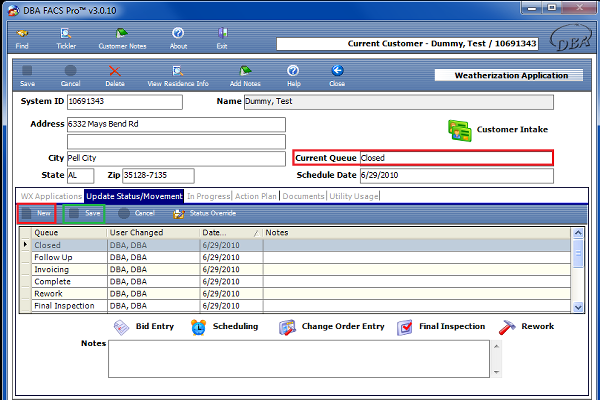Open Help in the application toolbar
Screen dimensions: 600x400
point(293,76)
